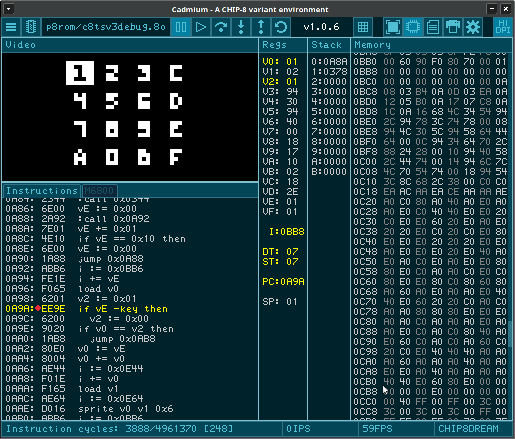This screenshot has width=515, height=439.
Task: Step into with the down arrow
Action: click(241, 27)
